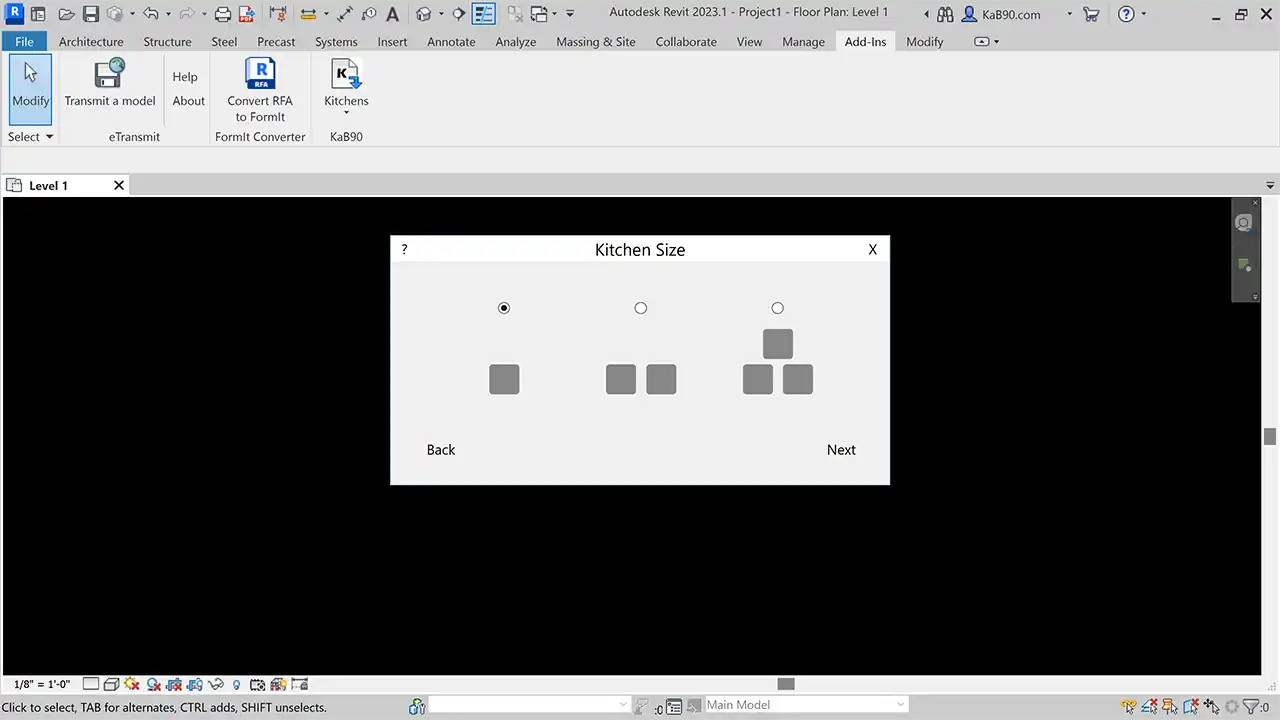Image resolution: width=1280 pixels, height=720 pixels.
Task: Click the Save icon in quick access toolbar
Action: (x=91, y=14)
